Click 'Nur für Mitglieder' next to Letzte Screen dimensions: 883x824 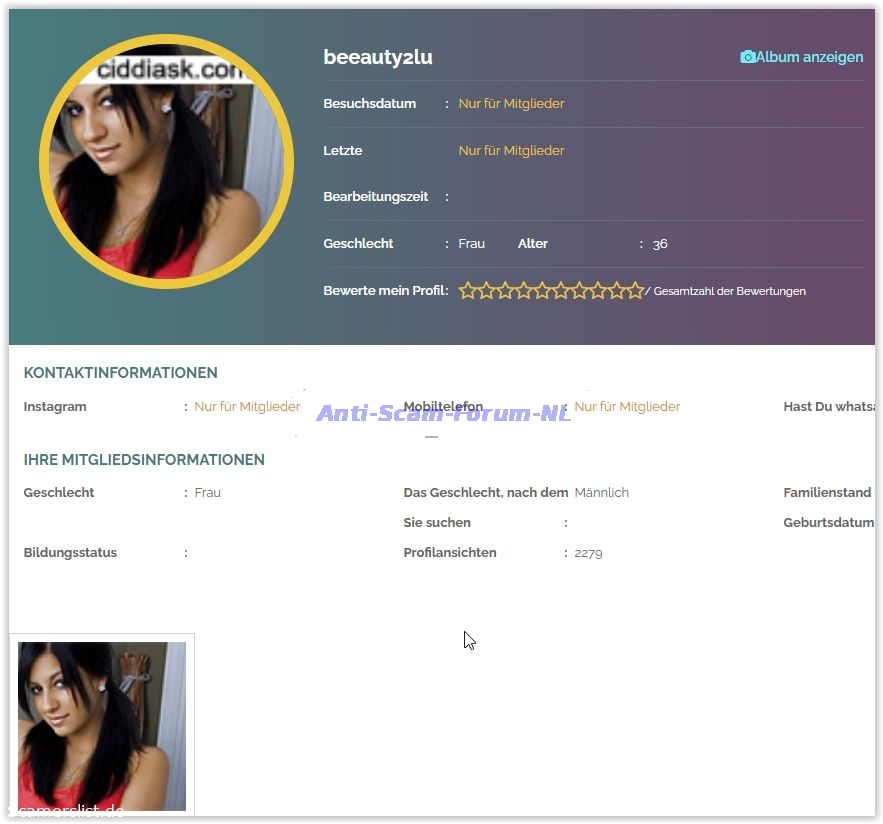pos(511,151)
